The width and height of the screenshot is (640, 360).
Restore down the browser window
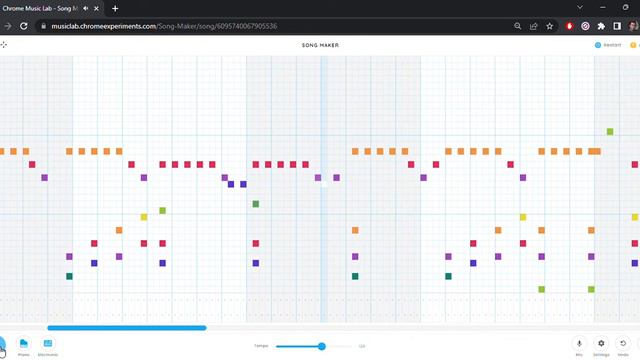click(626, 7)
